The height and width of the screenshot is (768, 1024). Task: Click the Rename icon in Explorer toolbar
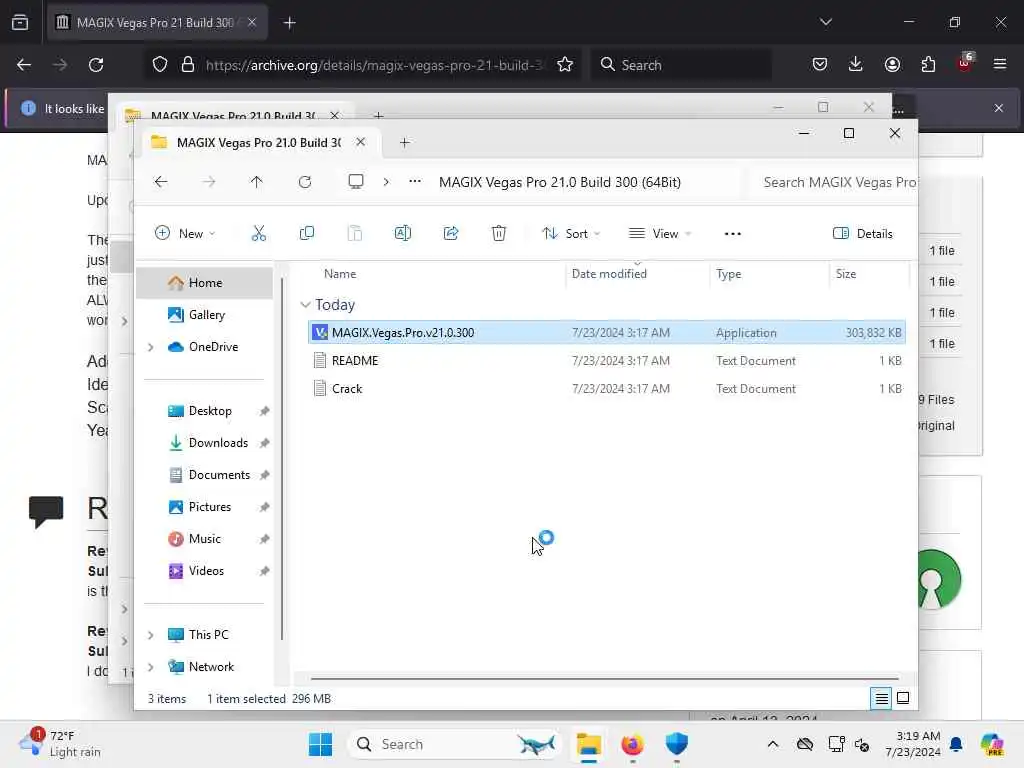[403, 233]
